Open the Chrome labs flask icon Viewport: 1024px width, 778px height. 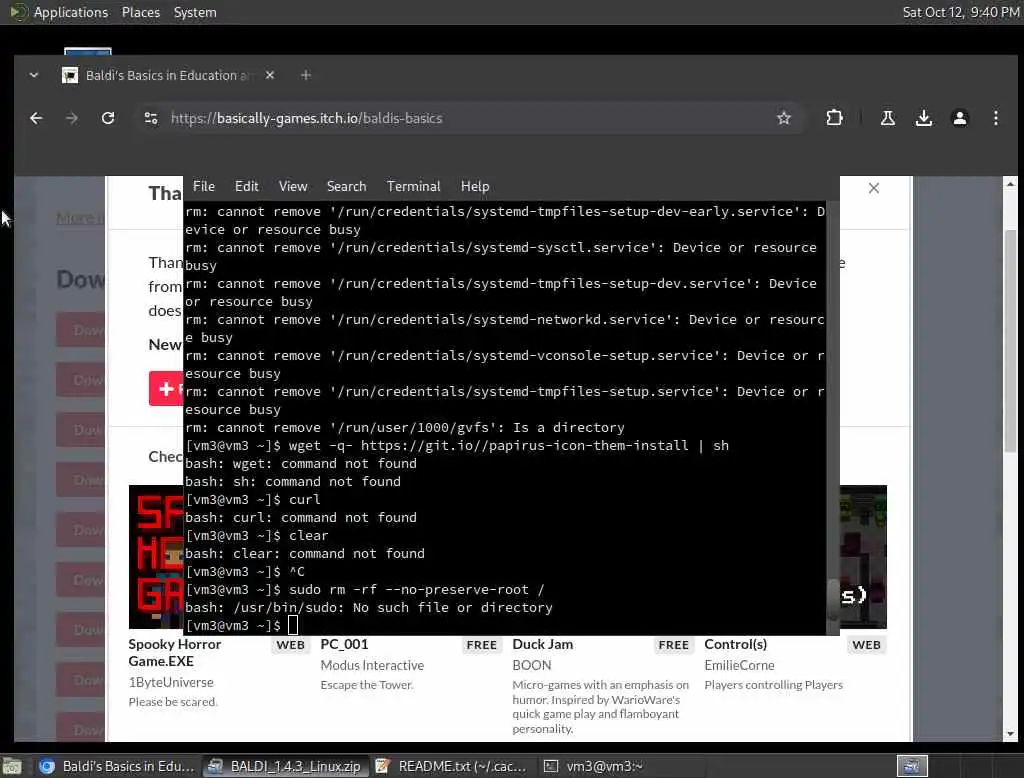point(888,118)
